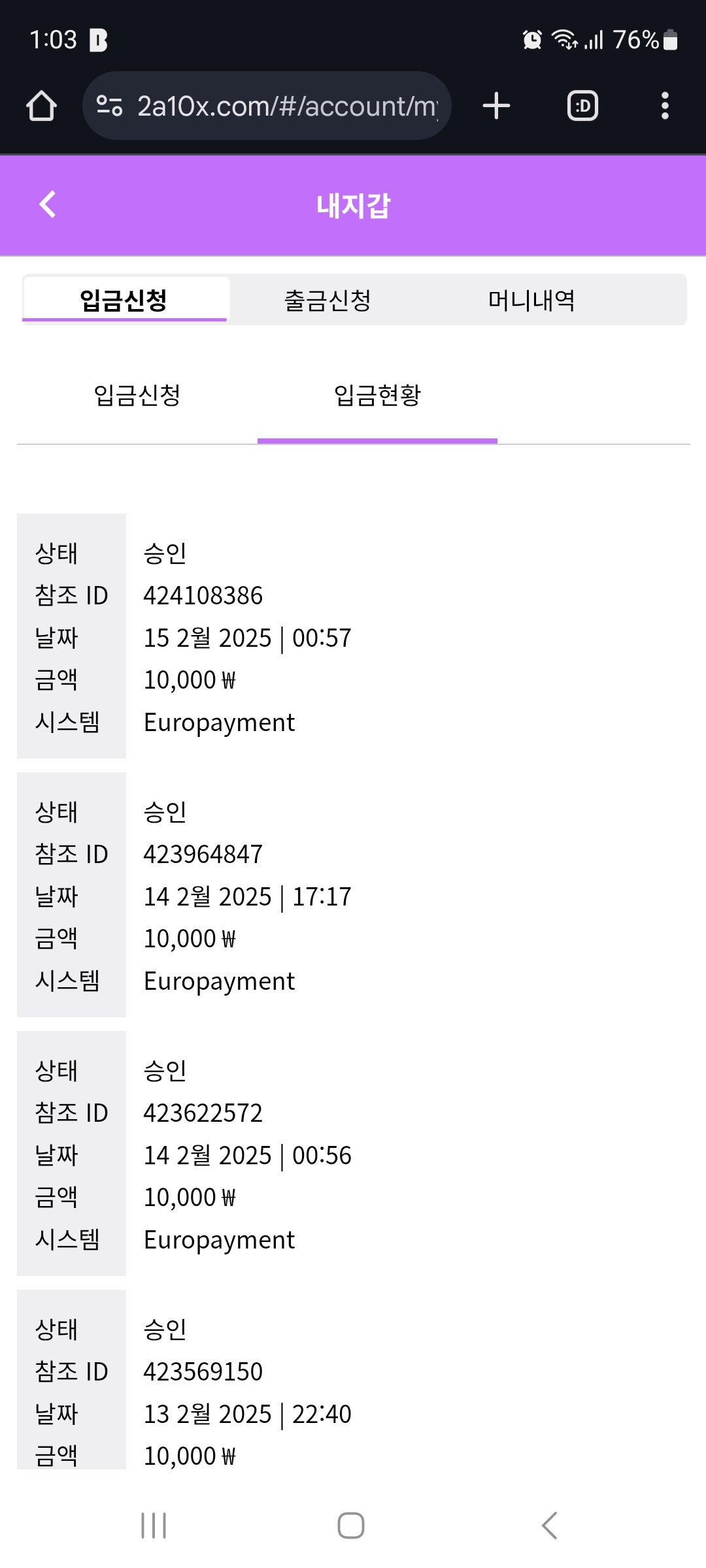This screenshot has width=706, height=1568.
Task: Tap the alarm icon in status bar
Action: pyautogui.click(x=532, y=40)
